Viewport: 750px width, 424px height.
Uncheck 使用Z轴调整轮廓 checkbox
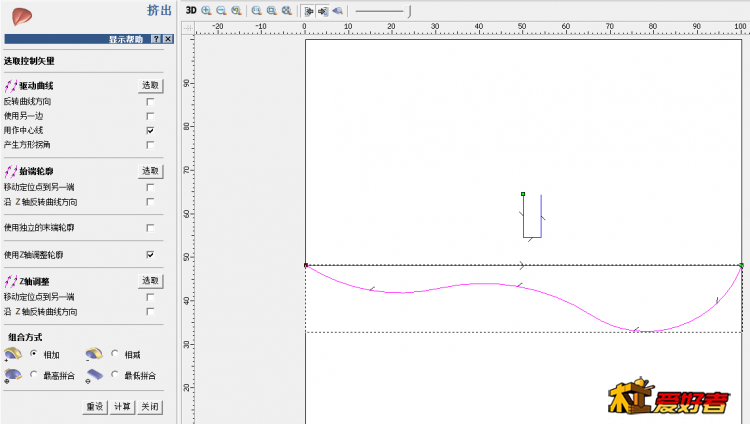(150, 255)
